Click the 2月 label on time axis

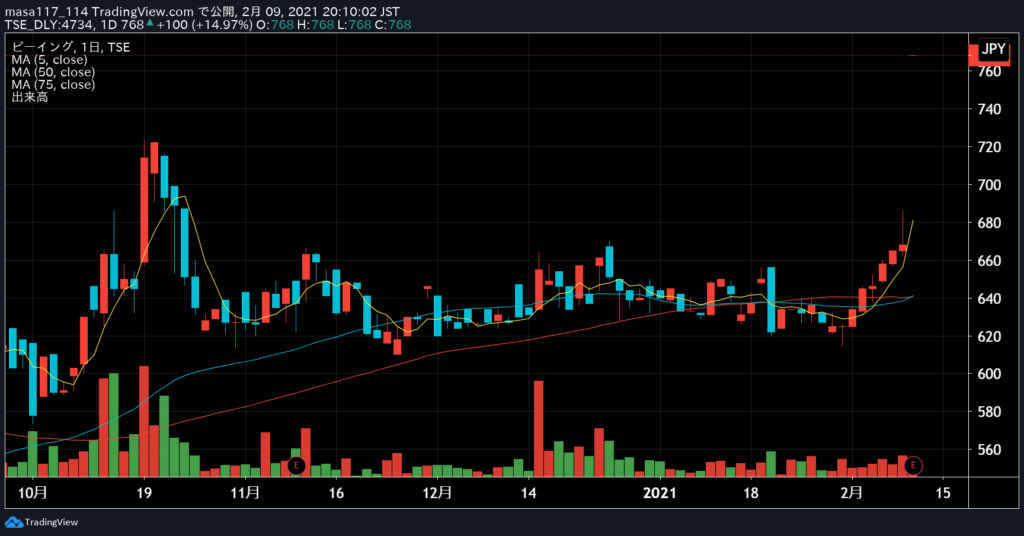coord(851,492)
